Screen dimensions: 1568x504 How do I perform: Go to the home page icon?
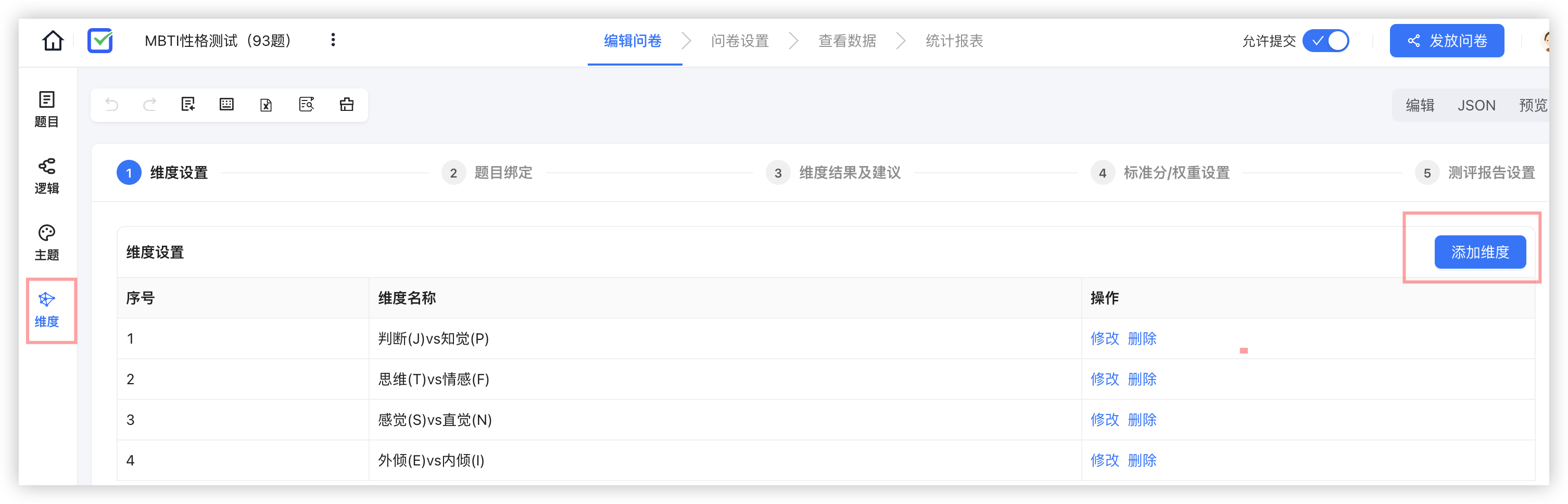pyautogui.click(x=53, y=41)
